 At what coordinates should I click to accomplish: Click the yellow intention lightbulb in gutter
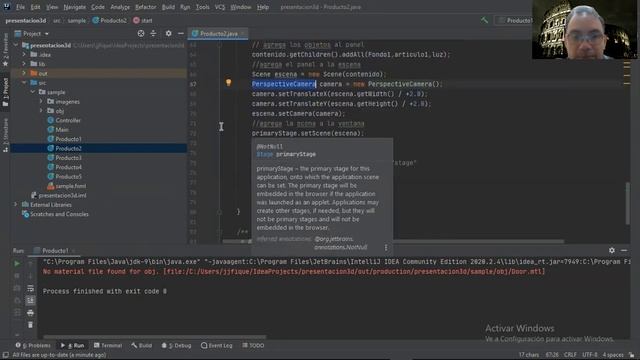tap(229, 83)
